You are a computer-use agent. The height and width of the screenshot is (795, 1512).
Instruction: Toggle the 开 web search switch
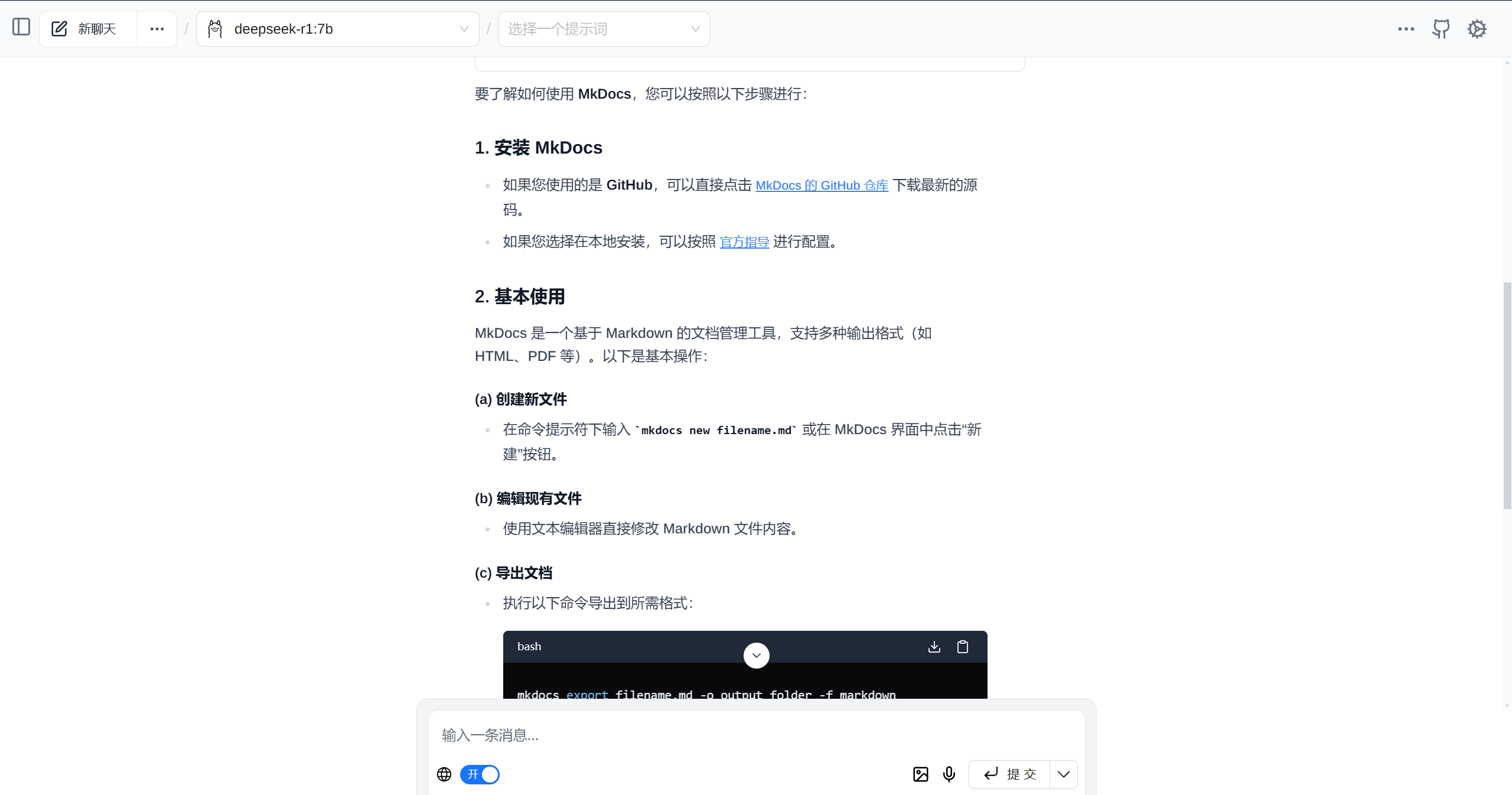pos(480,774)
